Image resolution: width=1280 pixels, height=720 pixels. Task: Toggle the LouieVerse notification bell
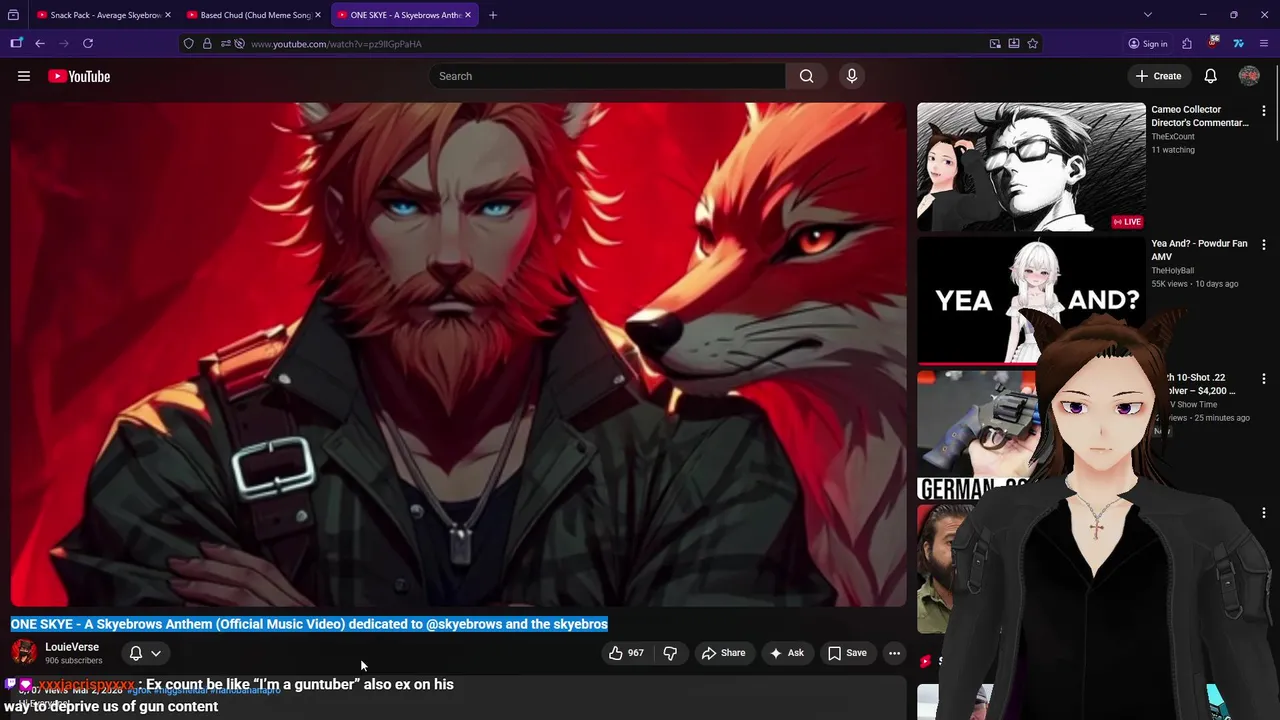[136, 653]
